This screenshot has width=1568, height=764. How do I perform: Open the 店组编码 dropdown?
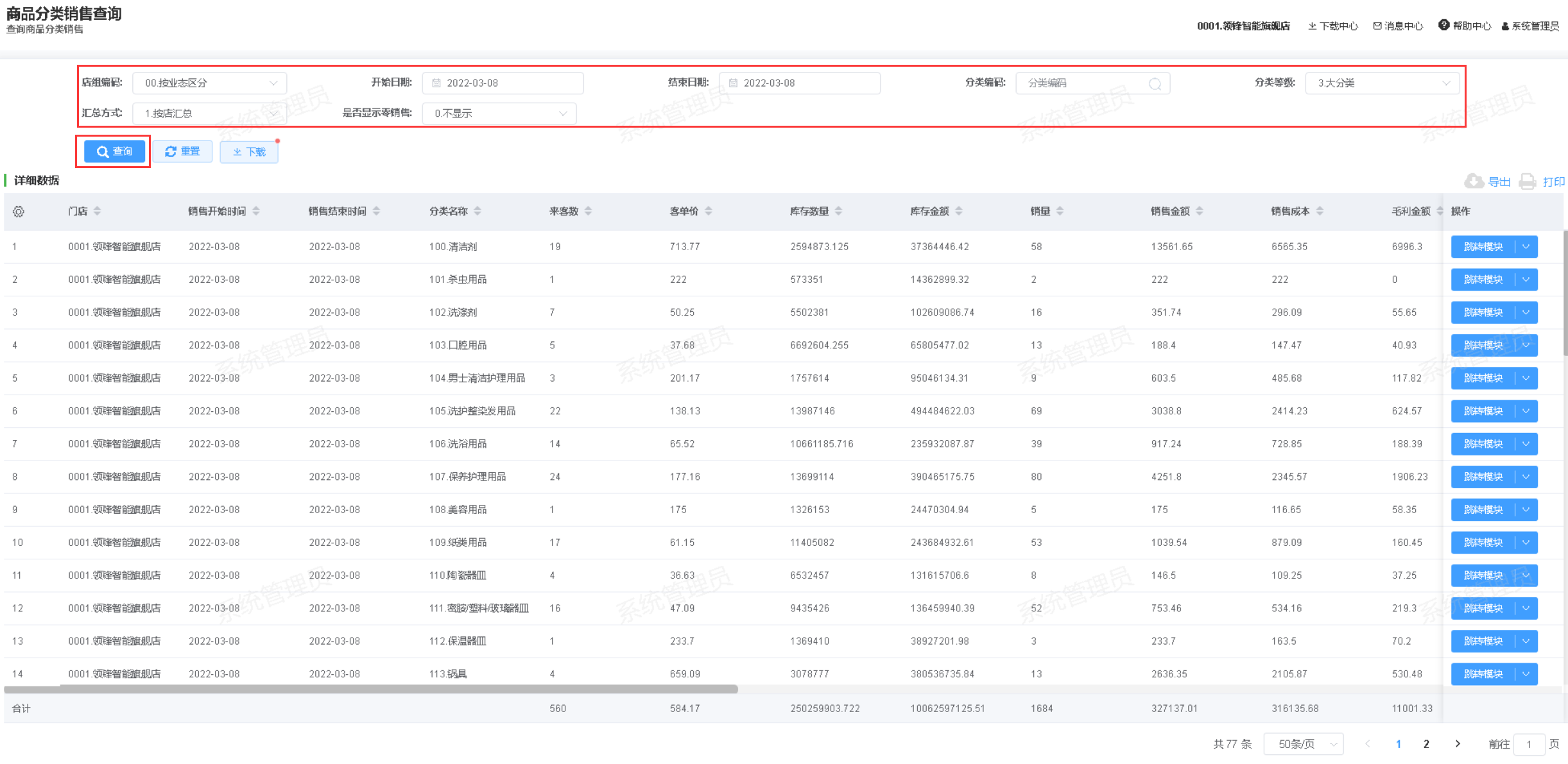(209, 83)
